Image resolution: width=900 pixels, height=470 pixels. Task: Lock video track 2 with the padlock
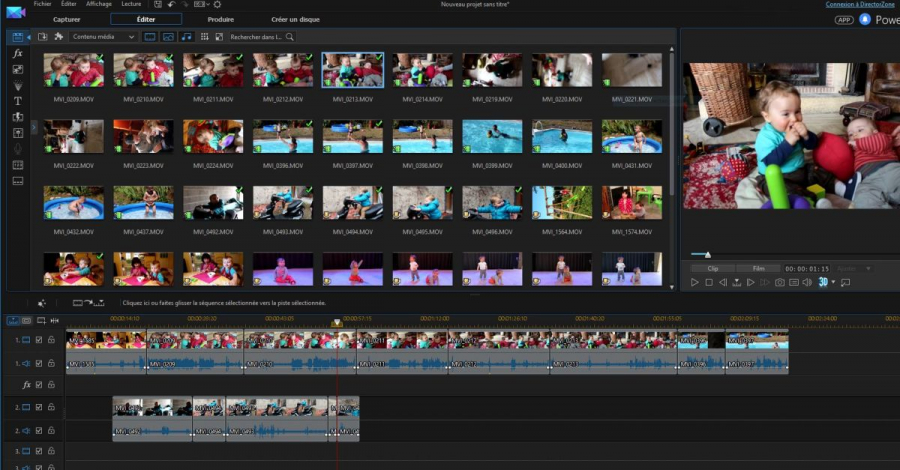click(52, 408)
